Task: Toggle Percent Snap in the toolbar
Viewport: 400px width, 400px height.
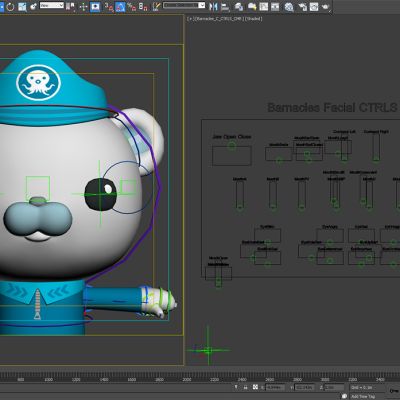Action: pyautogui.click(x=131, y=6)
